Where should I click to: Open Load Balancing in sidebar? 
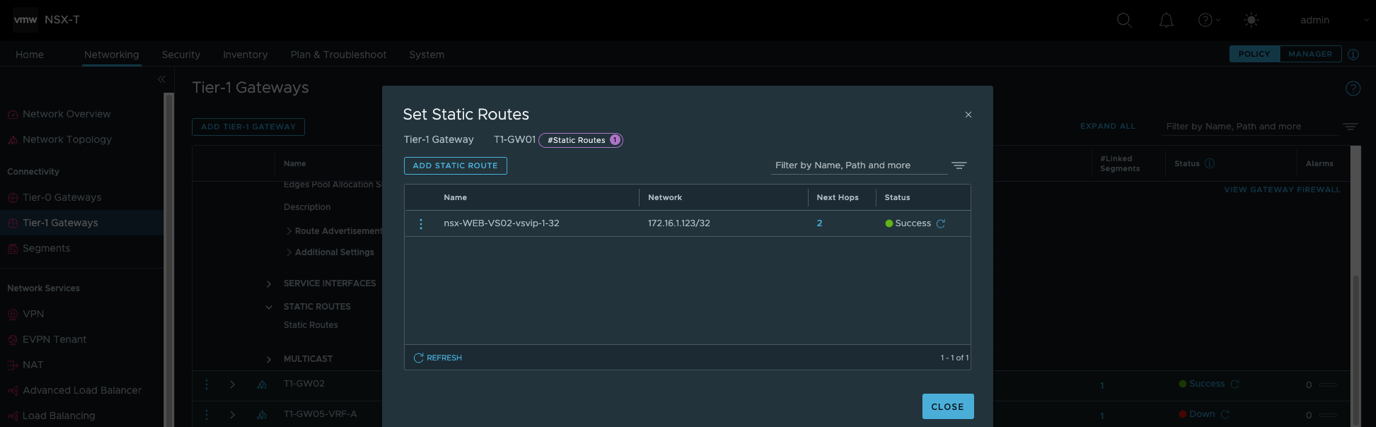tap(59, 416)
